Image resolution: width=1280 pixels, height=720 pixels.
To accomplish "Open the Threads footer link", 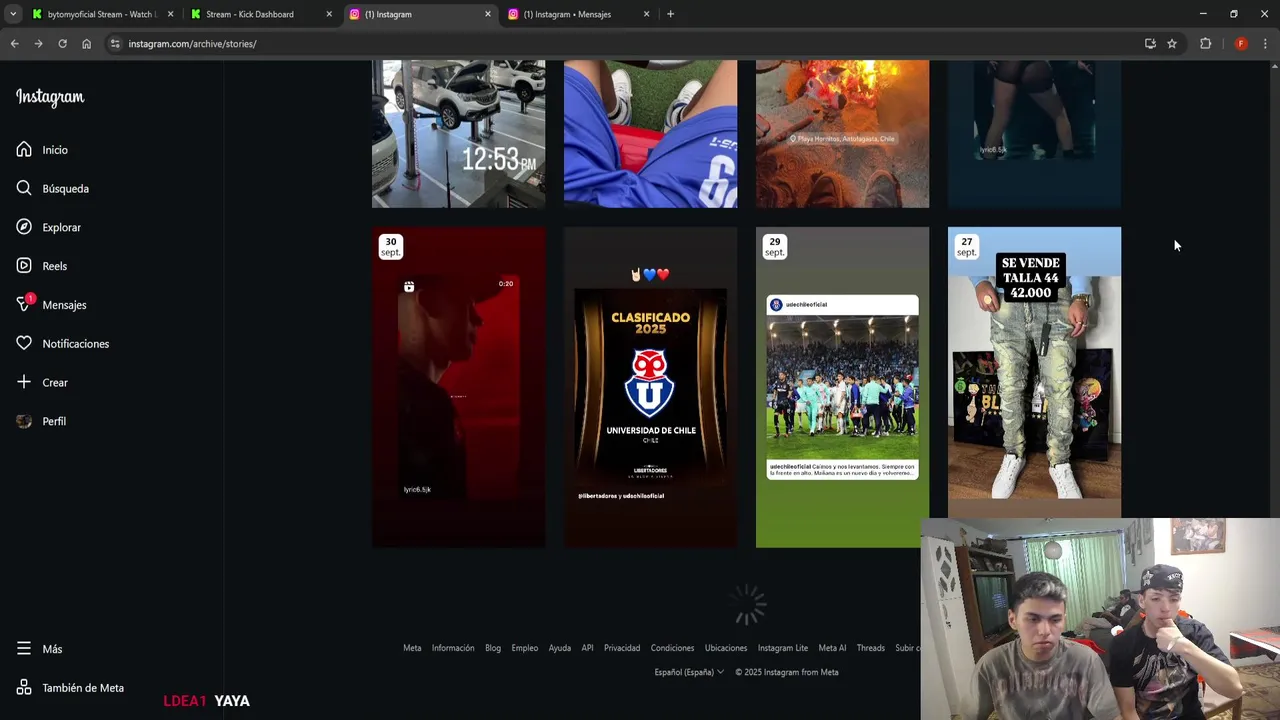I will (x=870, y=648).
